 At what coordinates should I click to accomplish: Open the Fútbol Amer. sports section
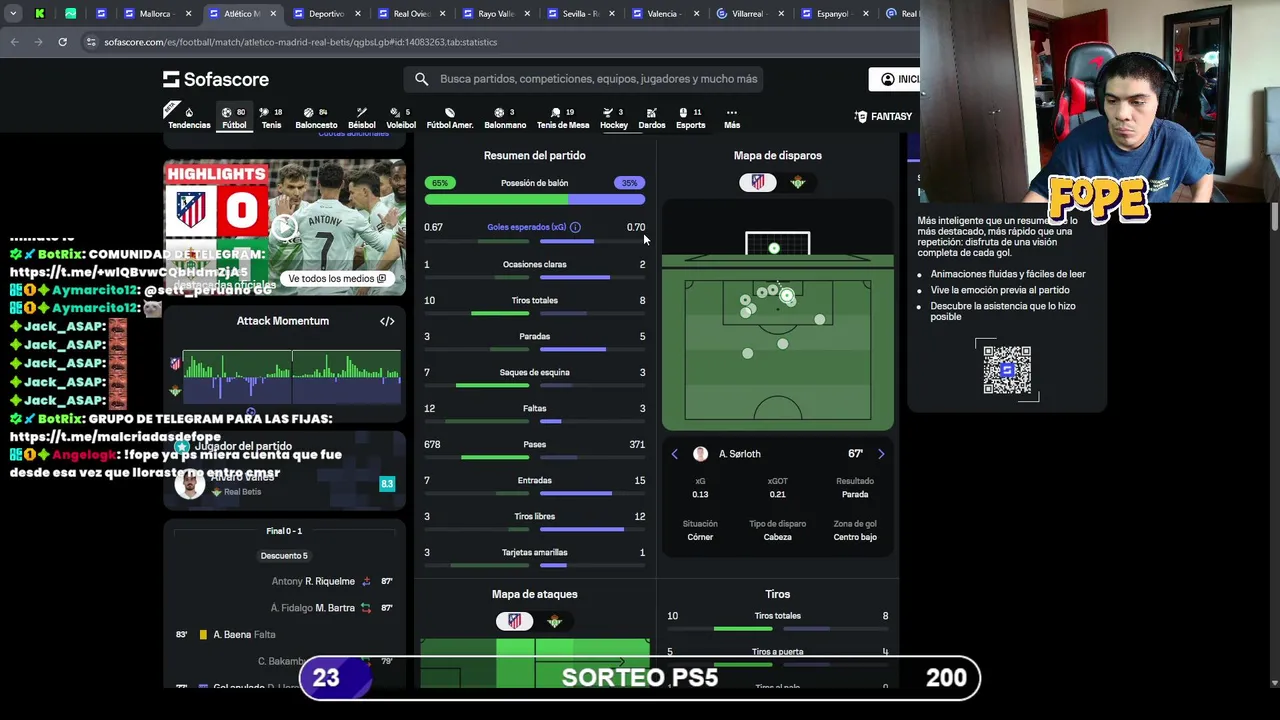tap(450, 118)
